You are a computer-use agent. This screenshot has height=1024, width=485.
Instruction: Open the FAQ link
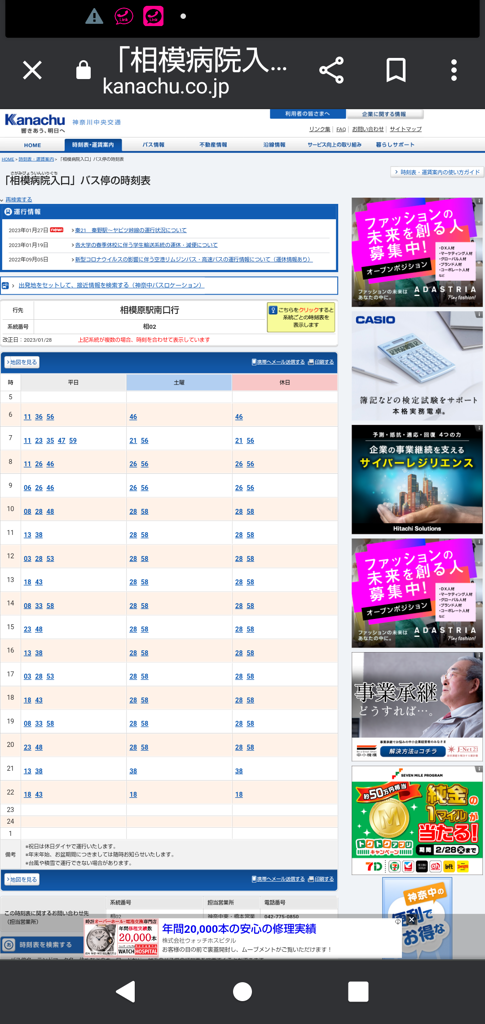[341, 129]
